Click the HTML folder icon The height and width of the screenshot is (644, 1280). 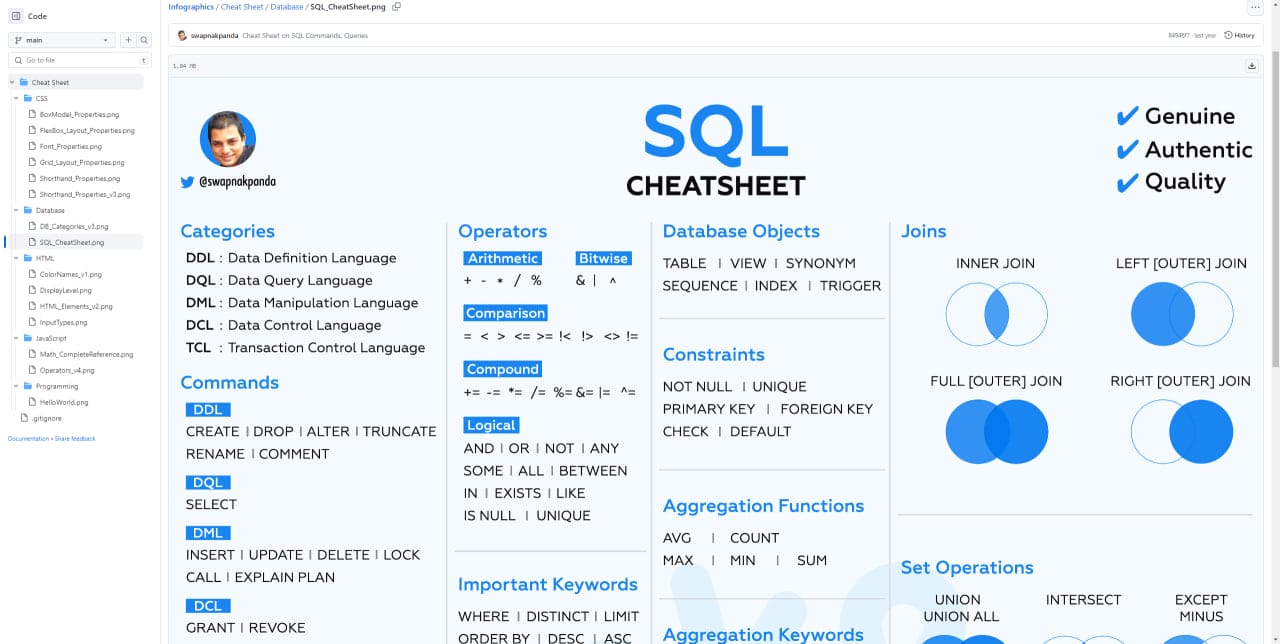(x=28, y=258)
